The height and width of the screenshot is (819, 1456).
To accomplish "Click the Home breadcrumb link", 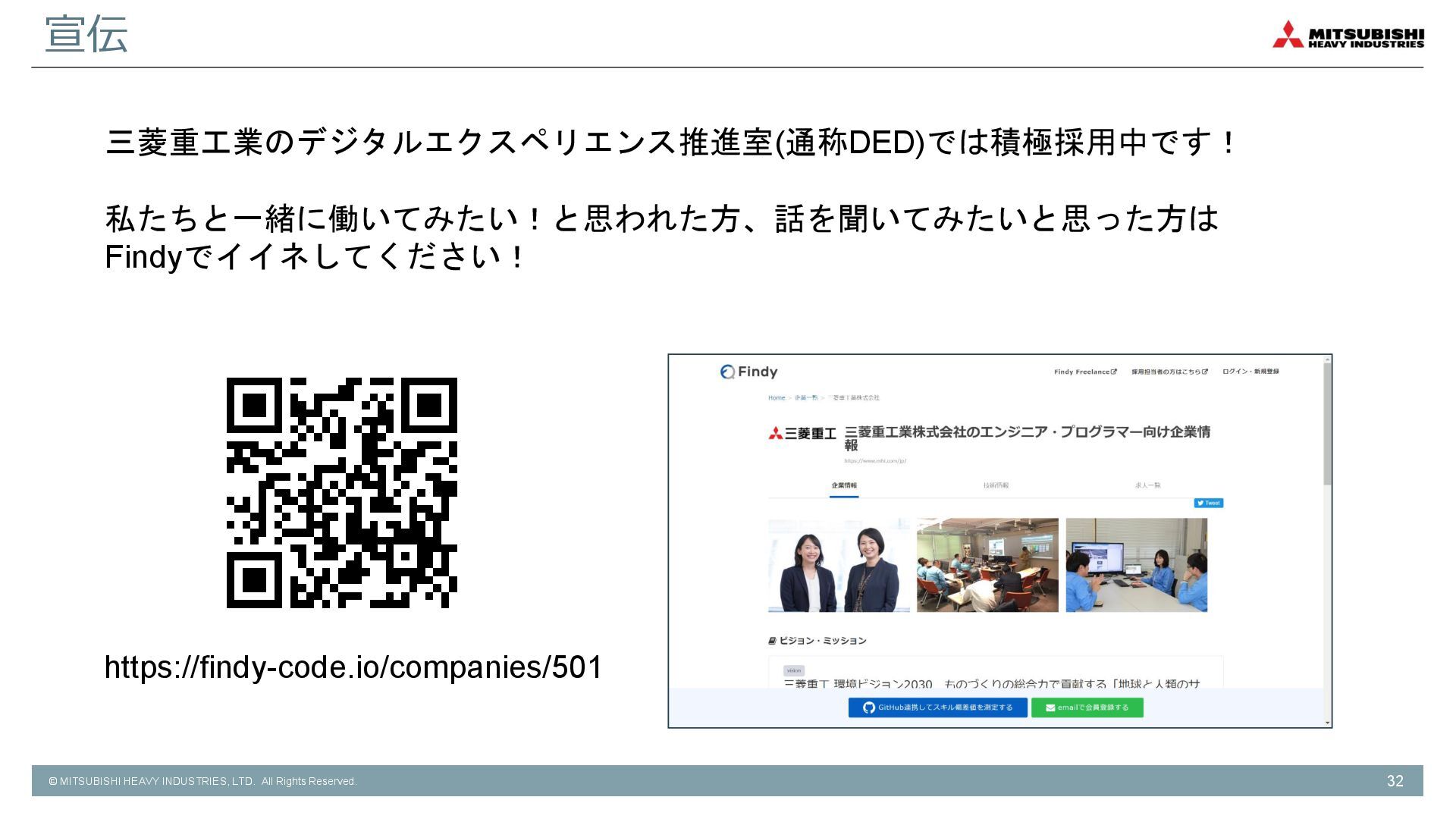I will 777,397.
